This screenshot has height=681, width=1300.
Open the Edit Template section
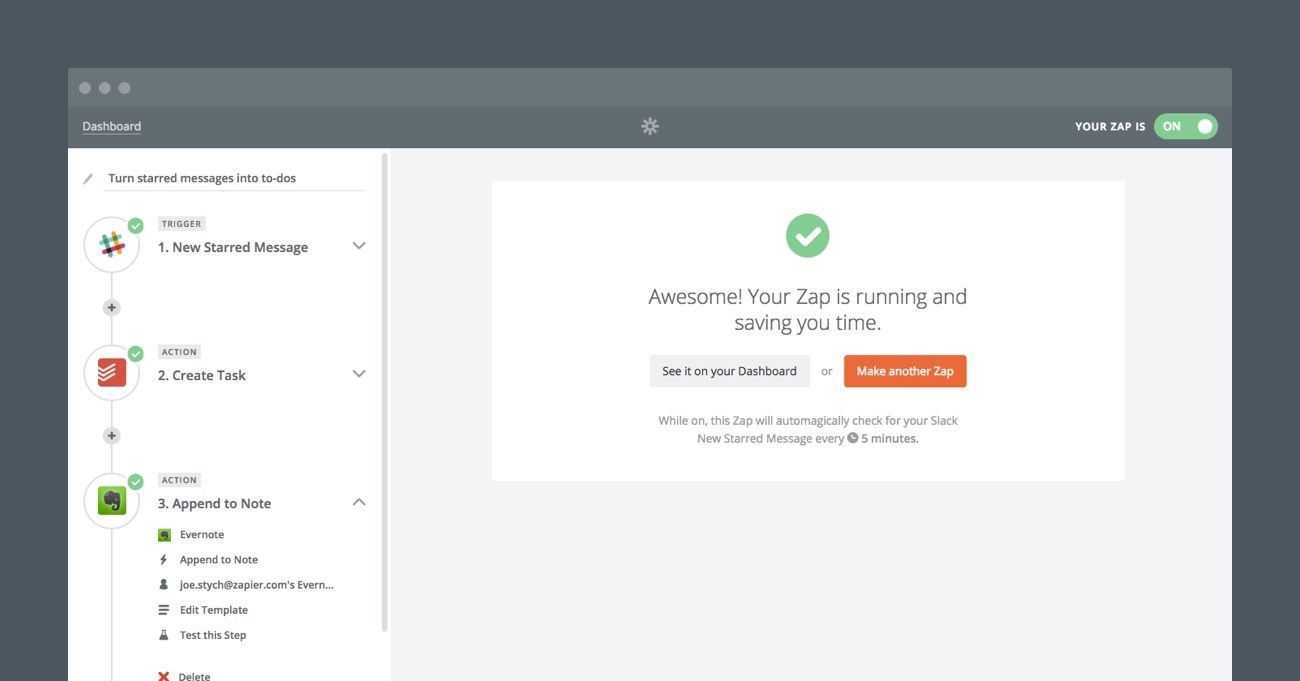(x=213, y=610)
